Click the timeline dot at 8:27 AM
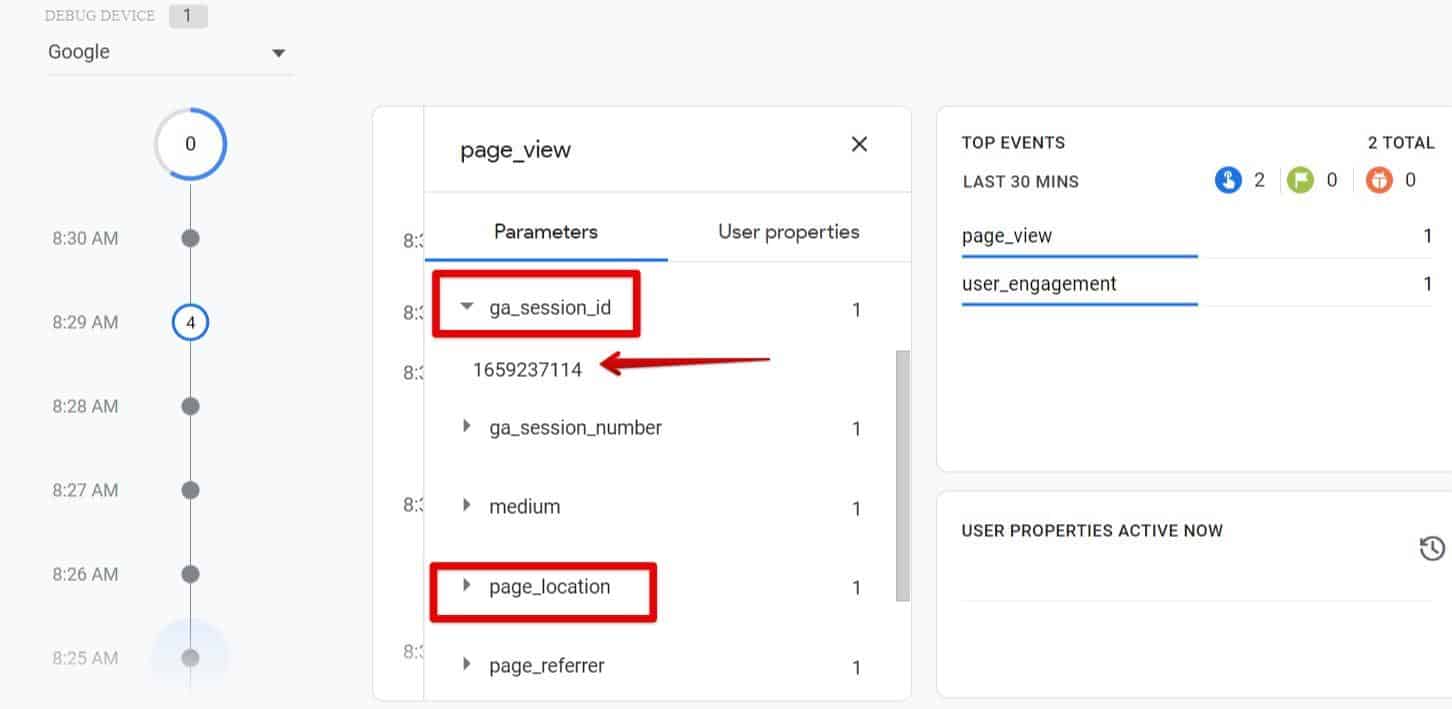Viewport: 1452px width, 709px height. point(190,490)
